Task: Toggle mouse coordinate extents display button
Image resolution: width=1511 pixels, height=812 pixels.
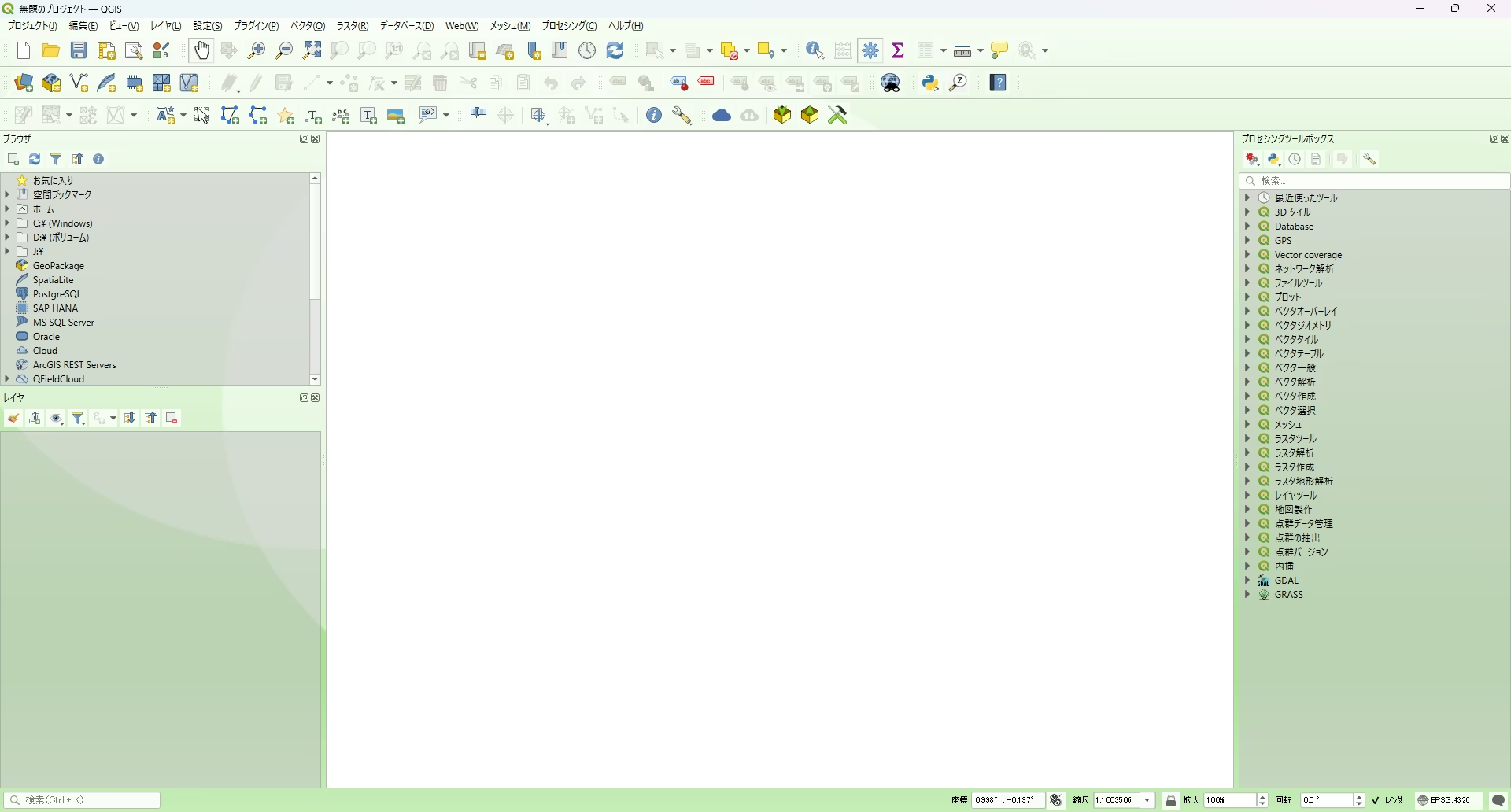Action: pyautogui.click(x=1057, y=801)
